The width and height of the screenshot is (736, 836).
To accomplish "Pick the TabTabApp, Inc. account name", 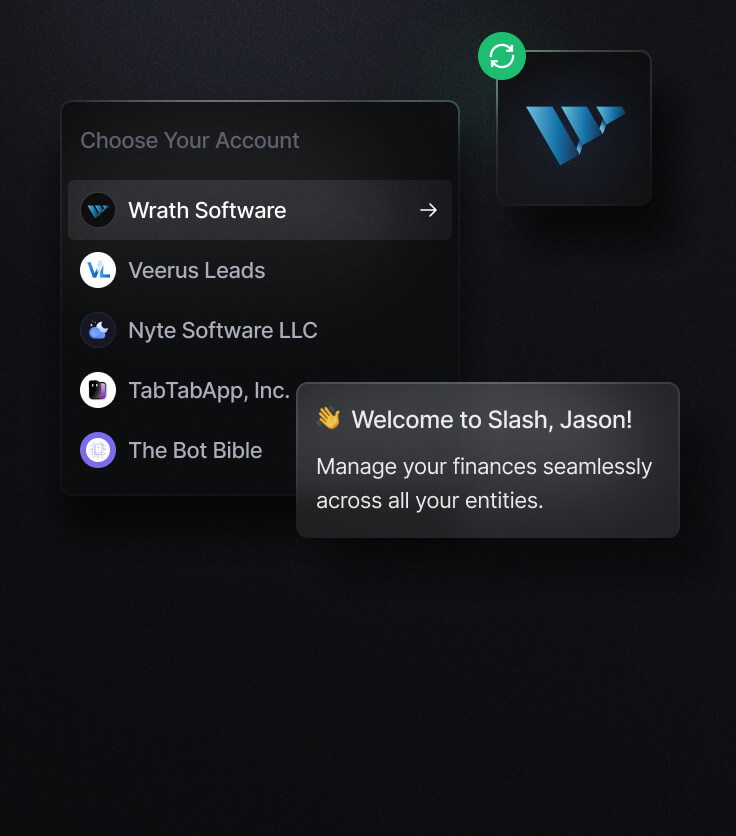I will [x=209, y=390].
